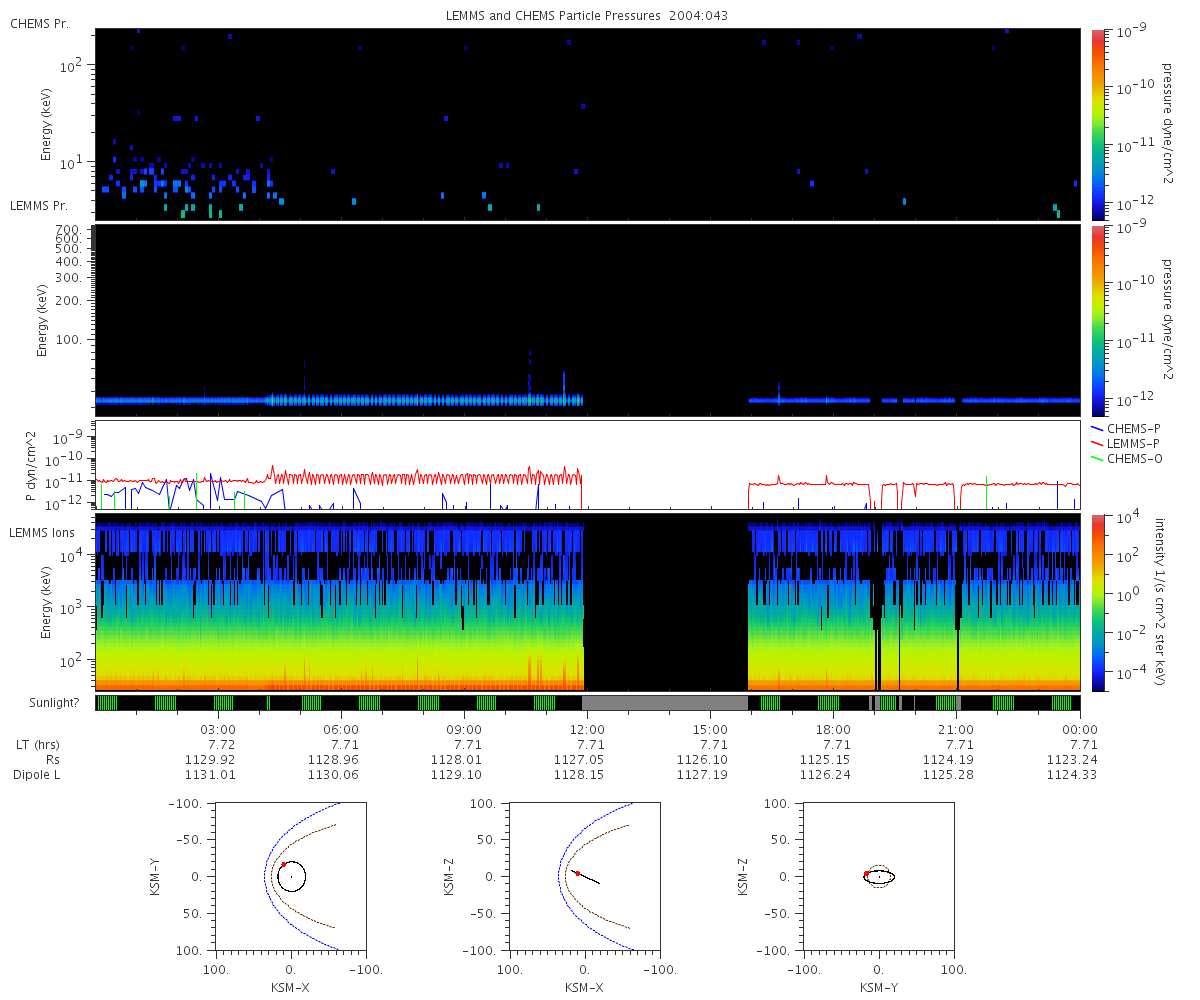Click the 'CHEMS Pr.' panel label
The image size is (1200, 1000).
tap(39, 23)
